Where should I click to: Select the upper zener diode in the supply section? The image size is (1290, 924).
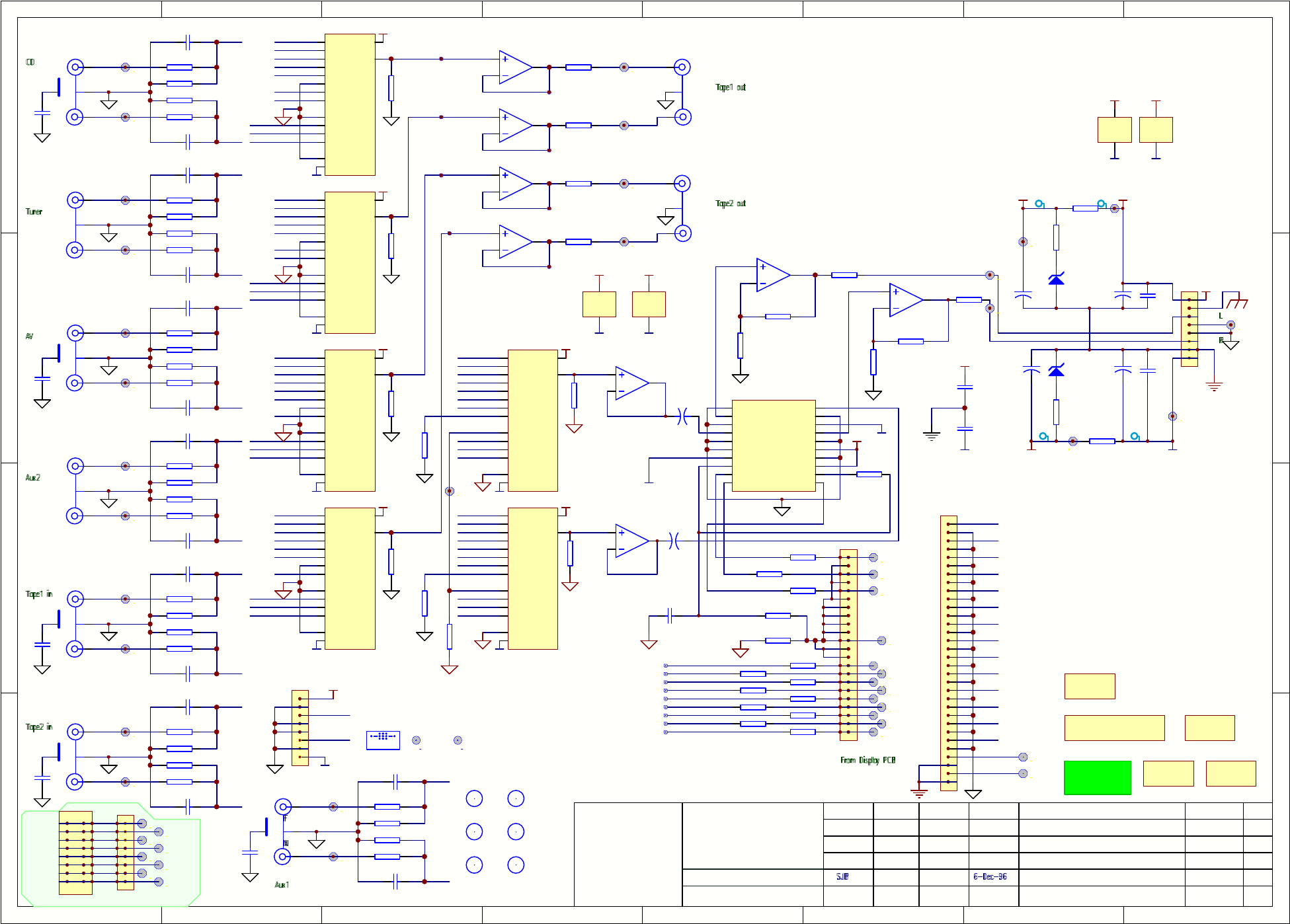[x=1056, y=279]
